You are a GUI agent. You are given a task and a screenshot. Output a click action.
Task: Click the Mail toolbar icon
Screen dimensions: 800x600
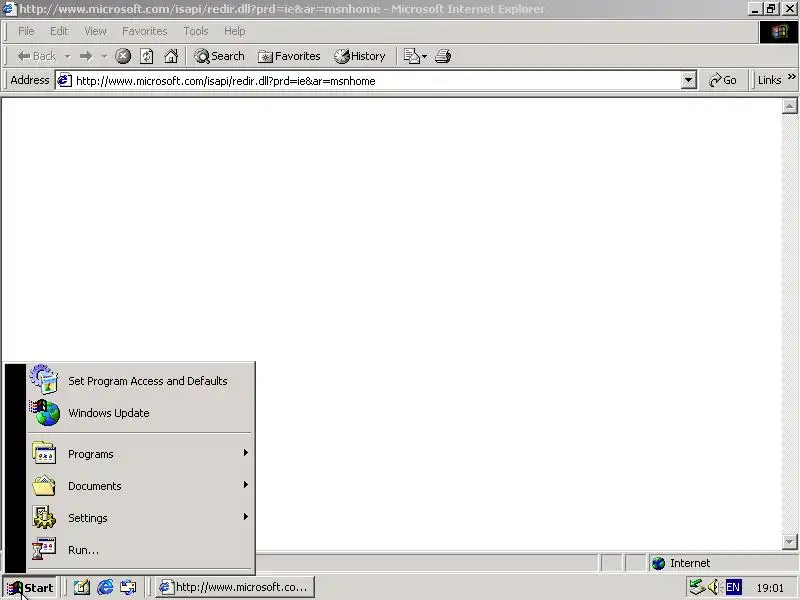coord(411,56)
